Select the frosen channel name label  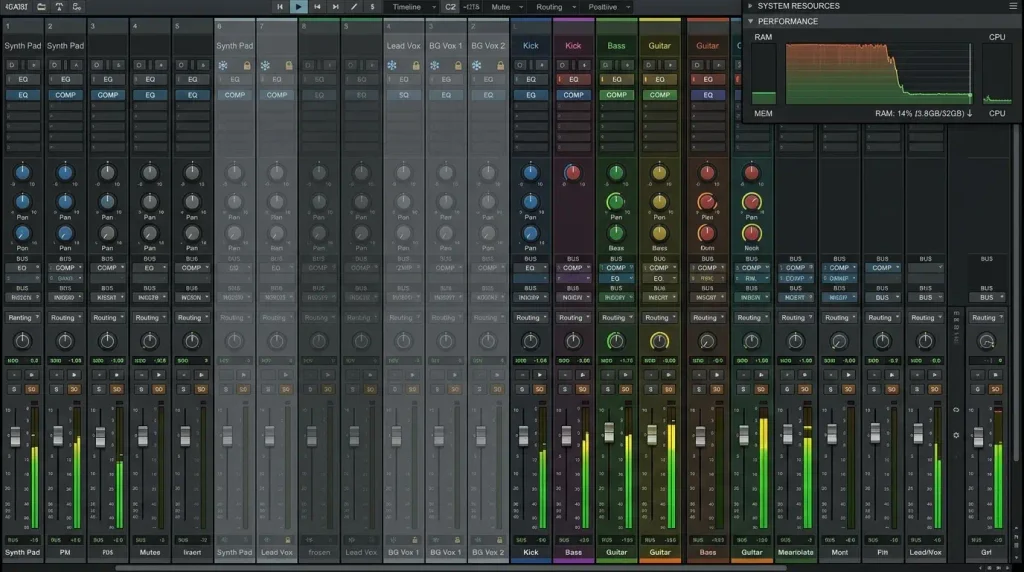pos(319,552)
